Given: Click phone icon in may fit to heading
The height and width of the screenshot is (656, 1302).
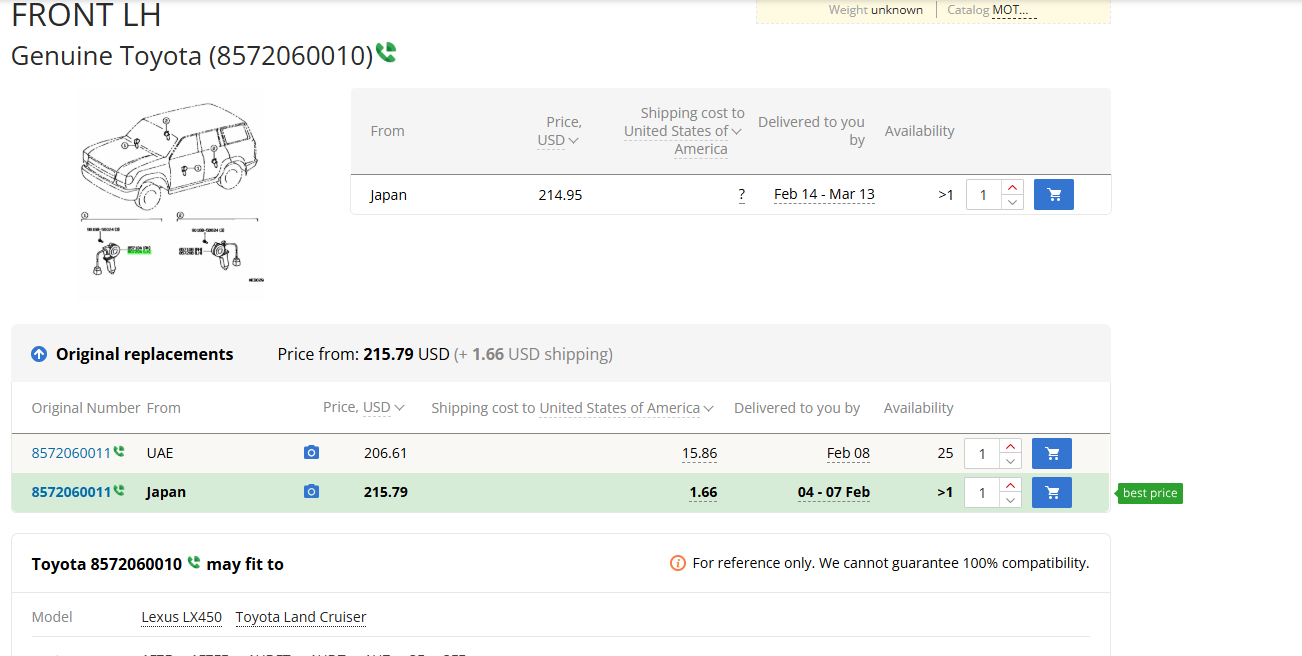Looking at the screenshot, I should [x=194, y=563].
